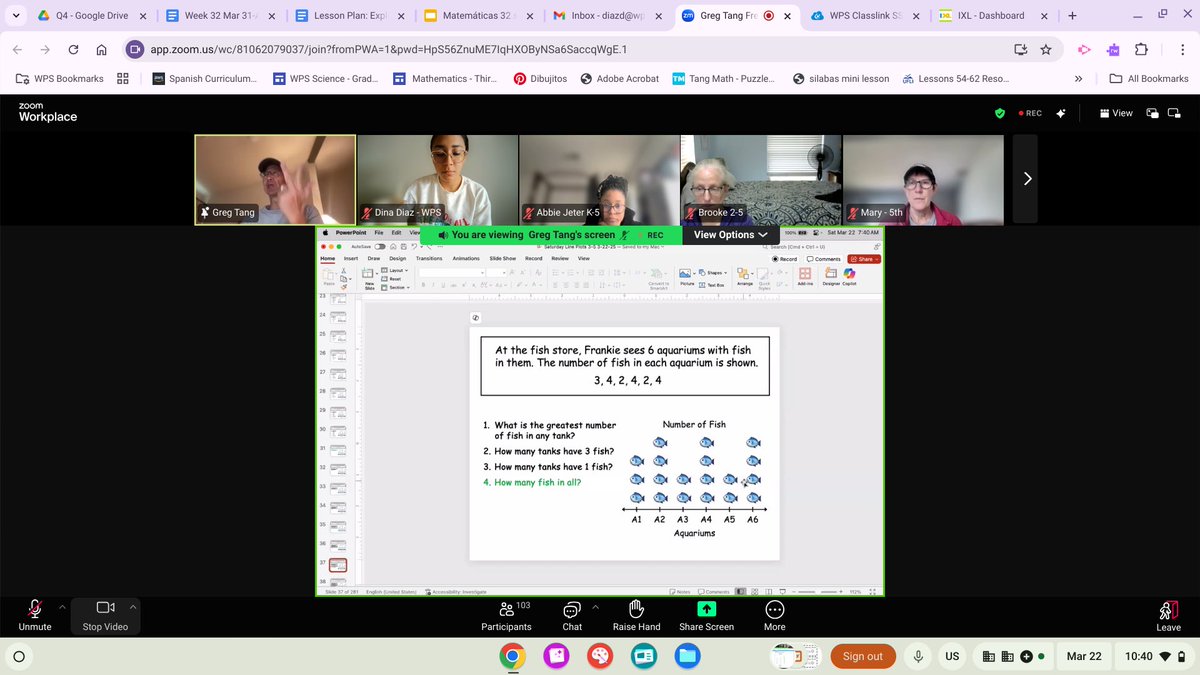Open the Slide Show ribbon tab
The image size is (1200, 675).
502,259
